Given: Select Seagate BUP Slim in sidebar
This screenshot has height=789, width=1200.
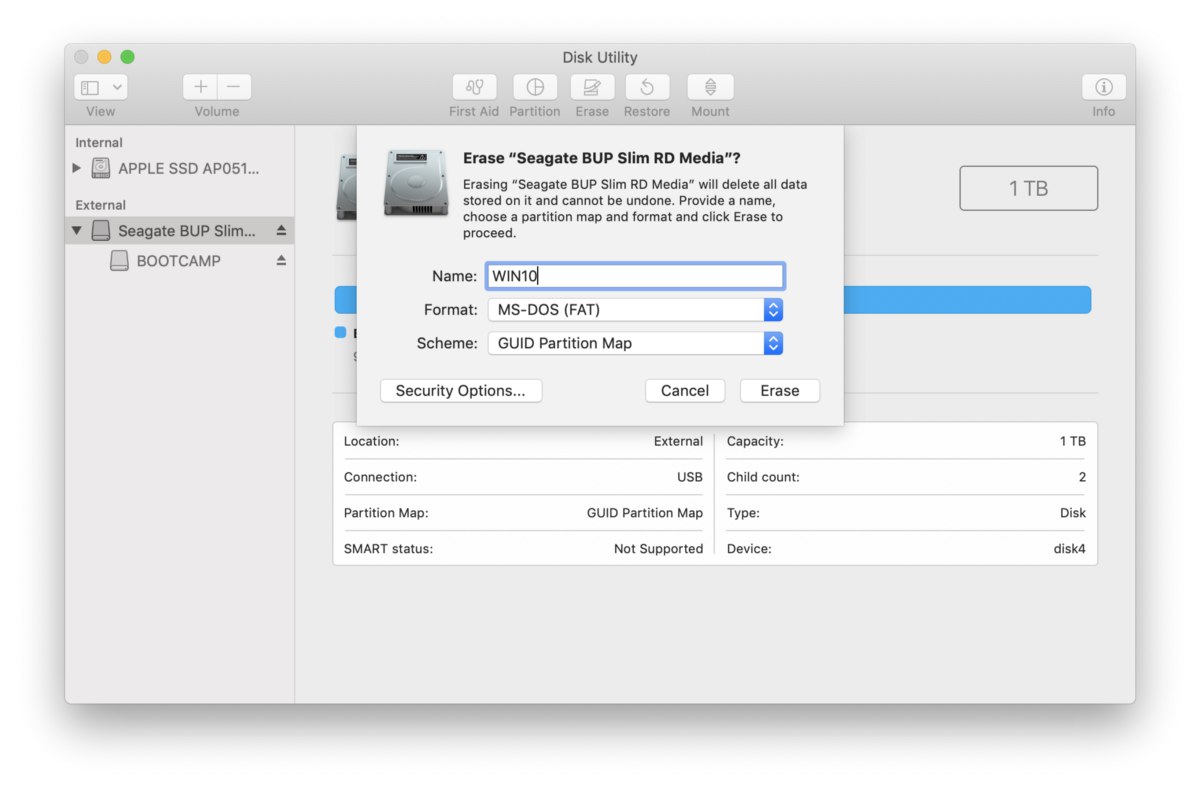Looking at the screenshot, I should (x=180, y=231).
